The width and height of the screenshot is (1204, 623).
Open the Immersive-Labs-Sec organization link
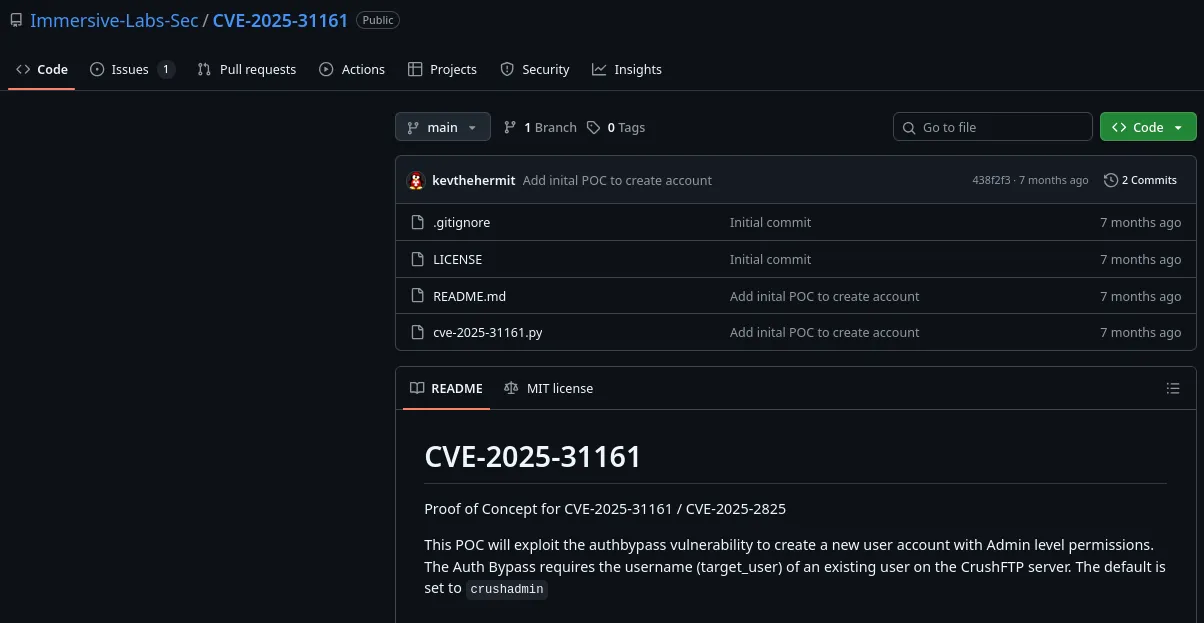114,20
